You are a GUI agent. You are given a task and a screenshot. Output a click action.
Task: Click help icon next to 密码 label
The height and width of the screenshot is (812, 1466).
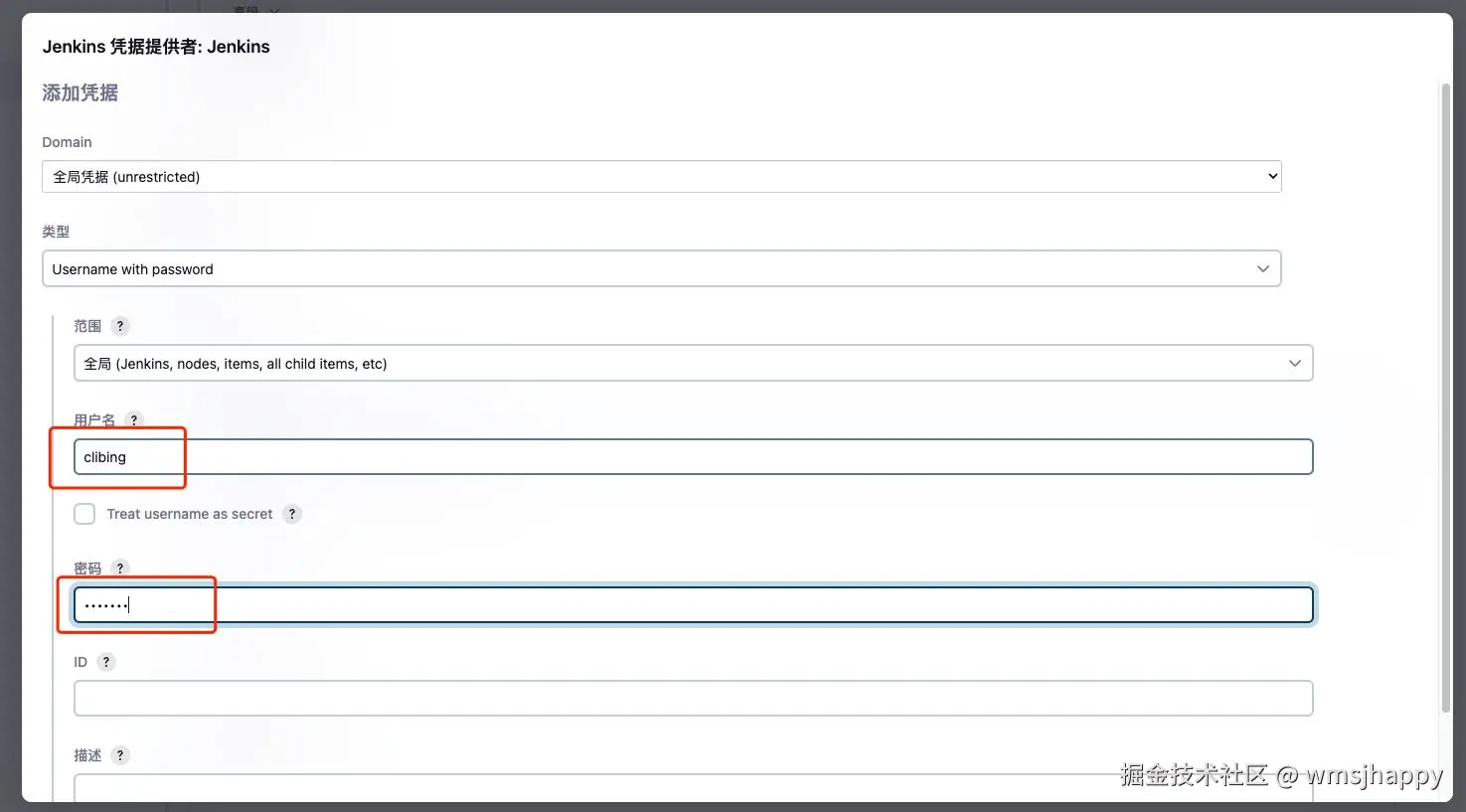click(x=120, y=568)
